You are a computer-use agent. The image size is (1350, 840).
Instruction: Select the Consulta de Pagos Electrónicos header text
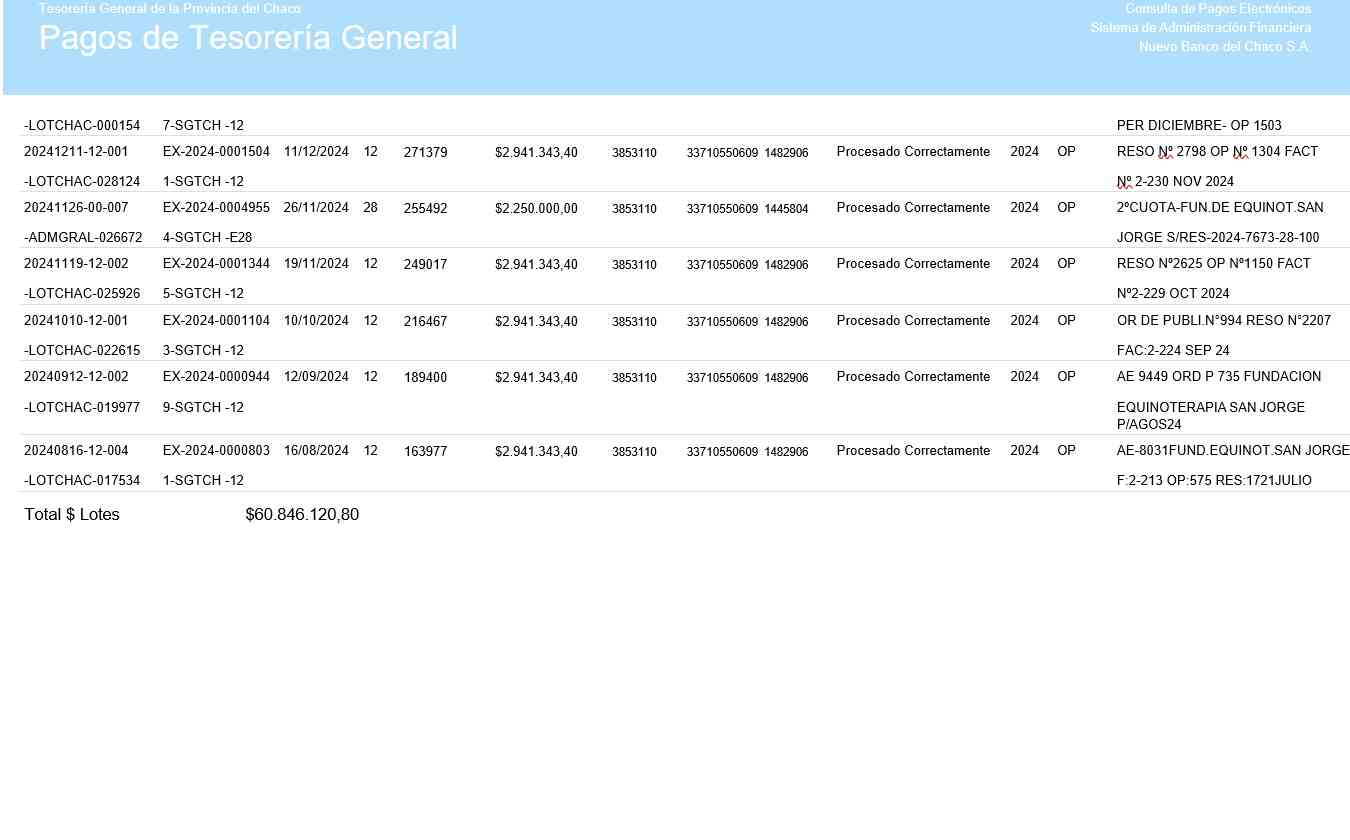point(1217,9)
